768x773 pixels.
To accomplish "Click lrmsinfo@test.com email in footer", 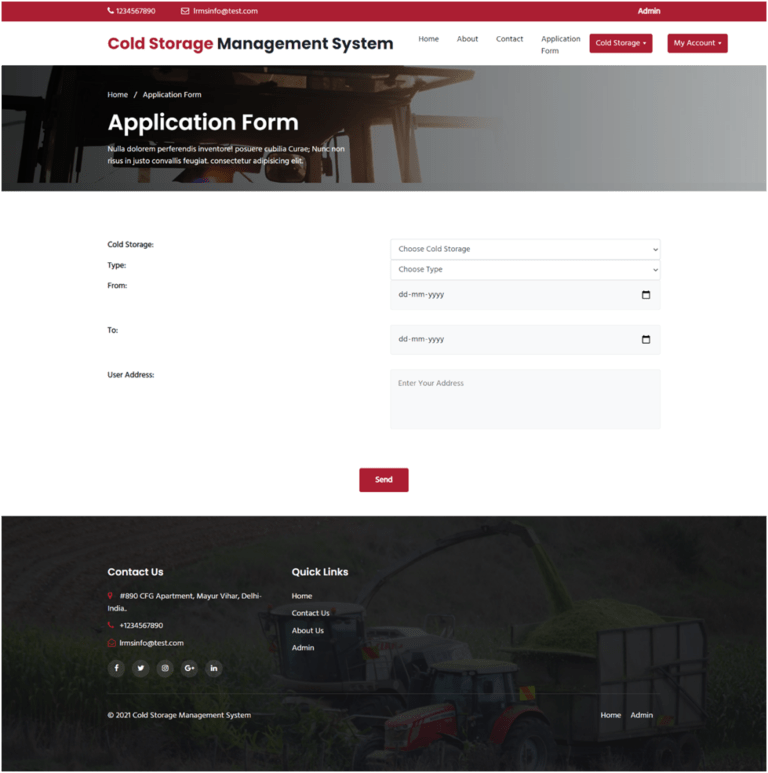I will pyautogui.click(x=151, y=643).
